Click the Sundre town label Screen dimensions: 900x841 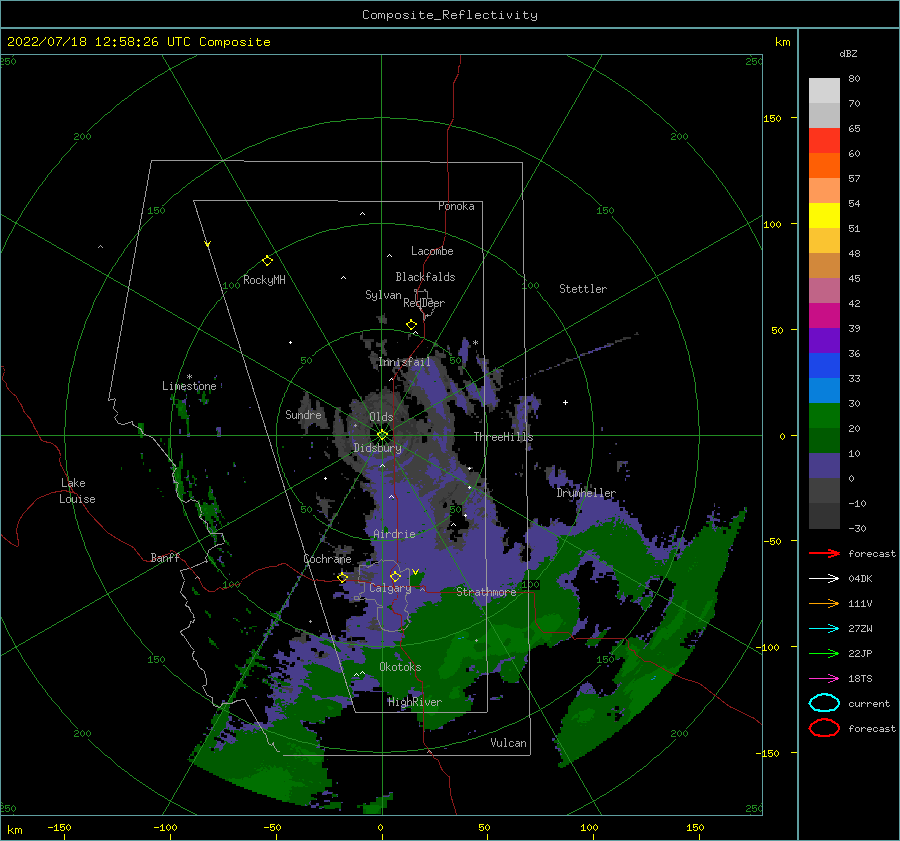(x=303, y=414)
